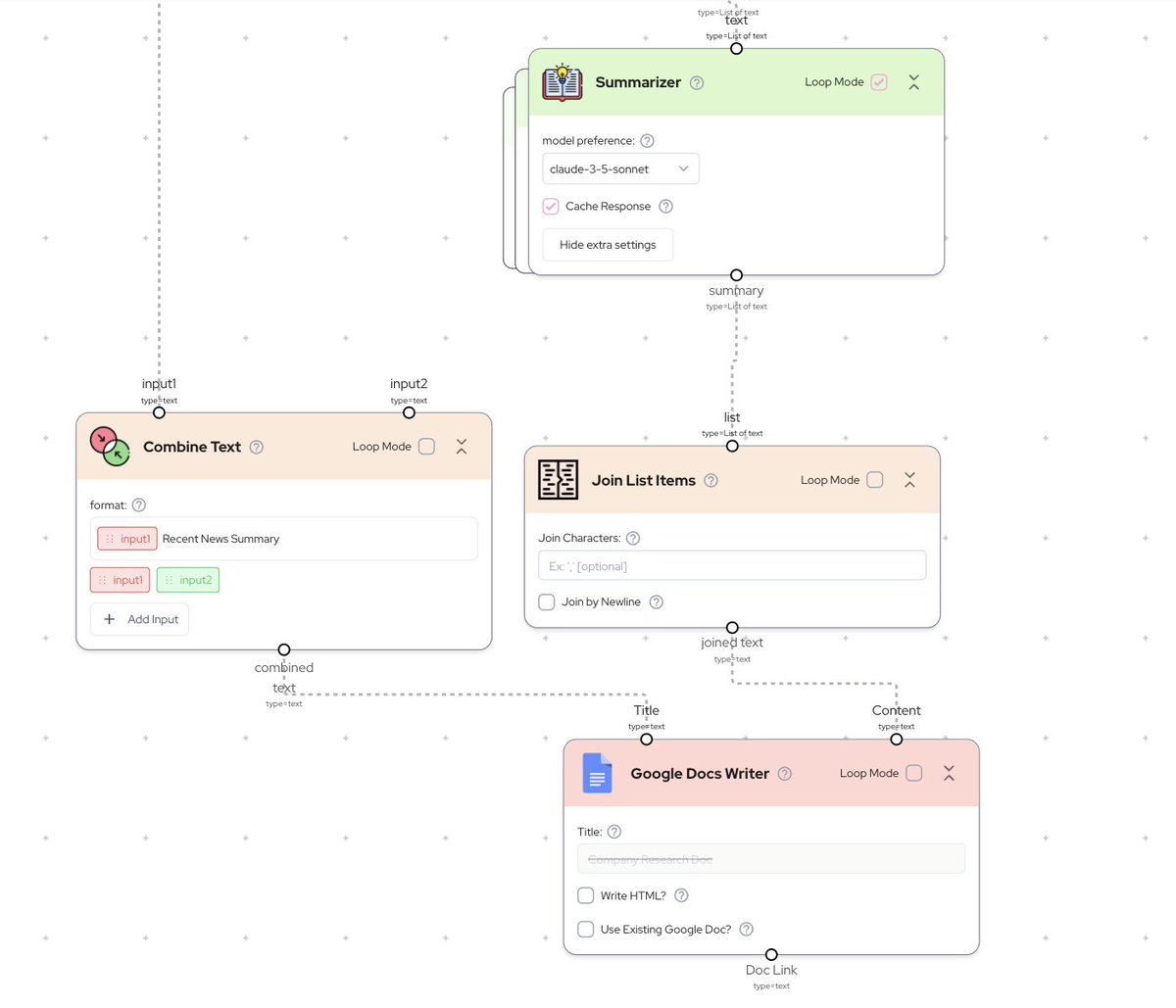The height and width of the screenshot is (1008, 1176).
Task: Enable Loop Mode on Google Docs Writer
Action: tap(914, 773)
